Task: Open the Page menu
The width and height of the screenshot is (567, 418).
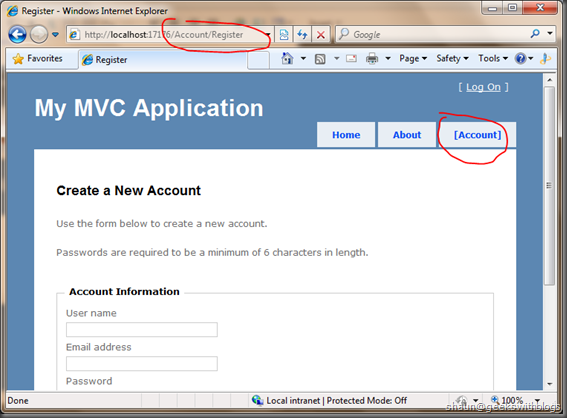Action: click(x=413, y=58)
